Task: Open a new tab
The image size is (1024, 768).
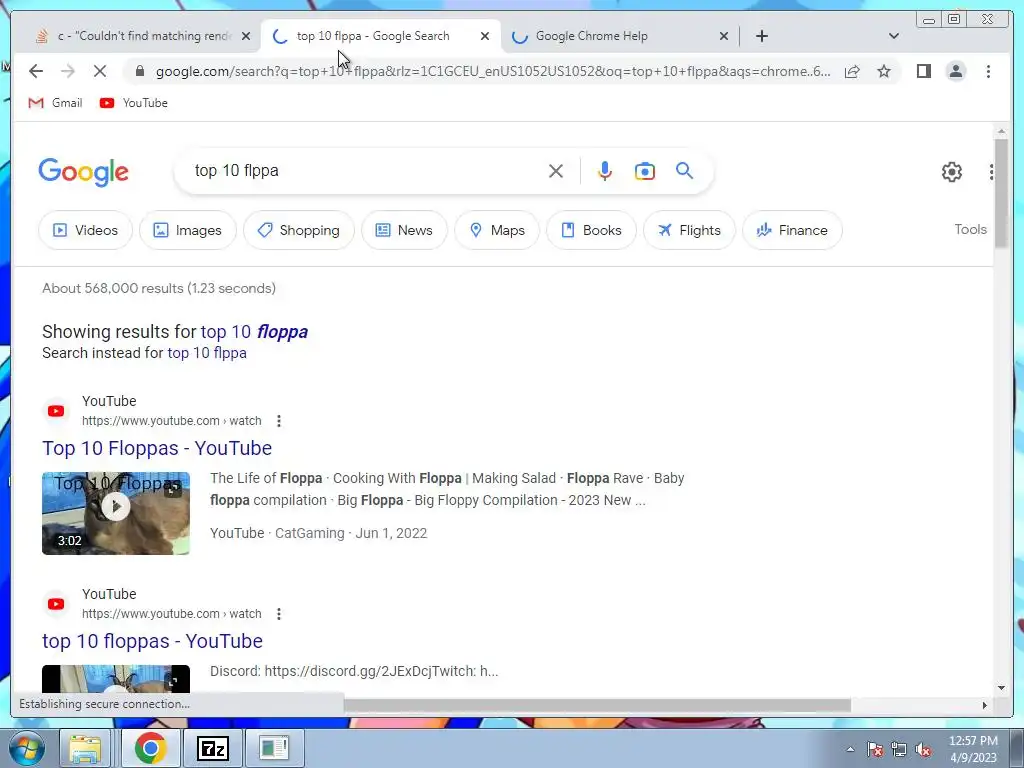Action: coord(761,36)
